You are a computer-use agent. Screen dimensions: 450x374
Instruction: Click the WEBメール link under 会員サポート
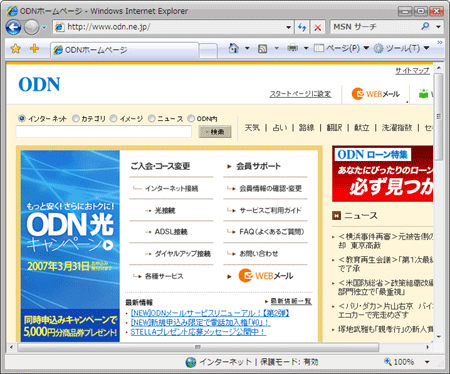(x=266, y=276)
